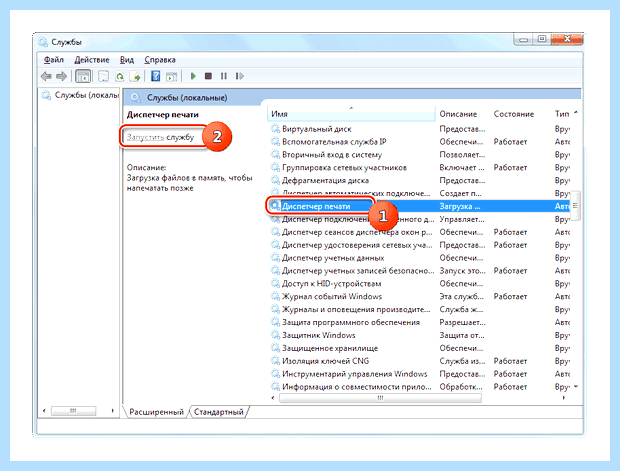Click the Pause service toolbar button
Image resolution: width=620 pixels, height=471 pixels.
tap(224, 76)
